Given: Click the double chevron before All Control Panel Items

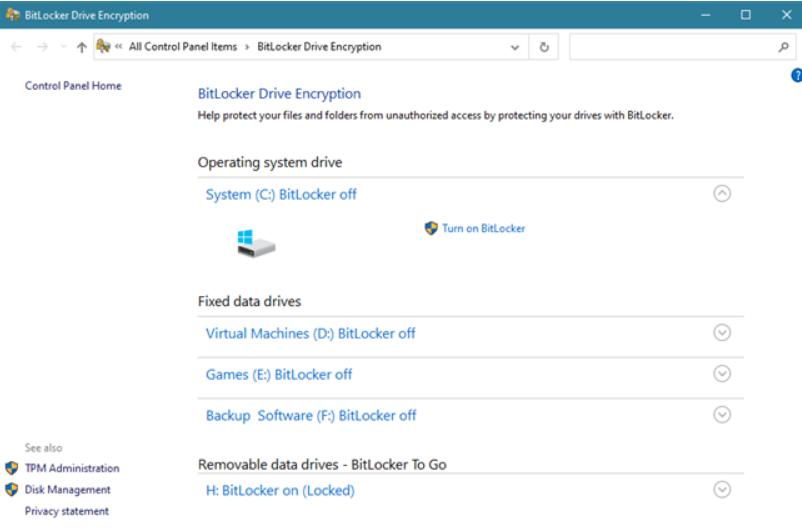Looking at the screenshot, I should click(x=119, y=47).
